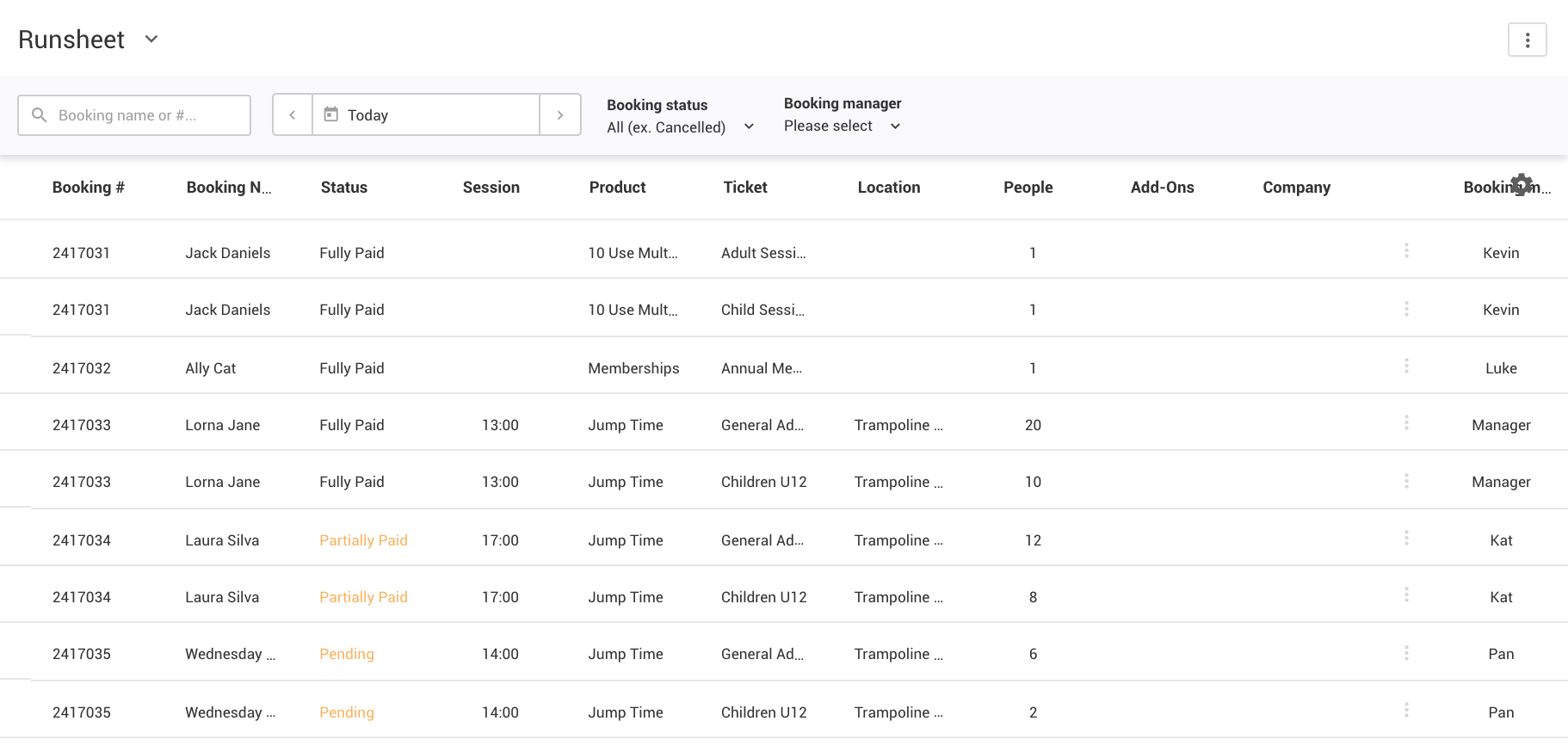Sort by Status column header
The height and width of the screenshot is (752, 1568).
point(344,187)
